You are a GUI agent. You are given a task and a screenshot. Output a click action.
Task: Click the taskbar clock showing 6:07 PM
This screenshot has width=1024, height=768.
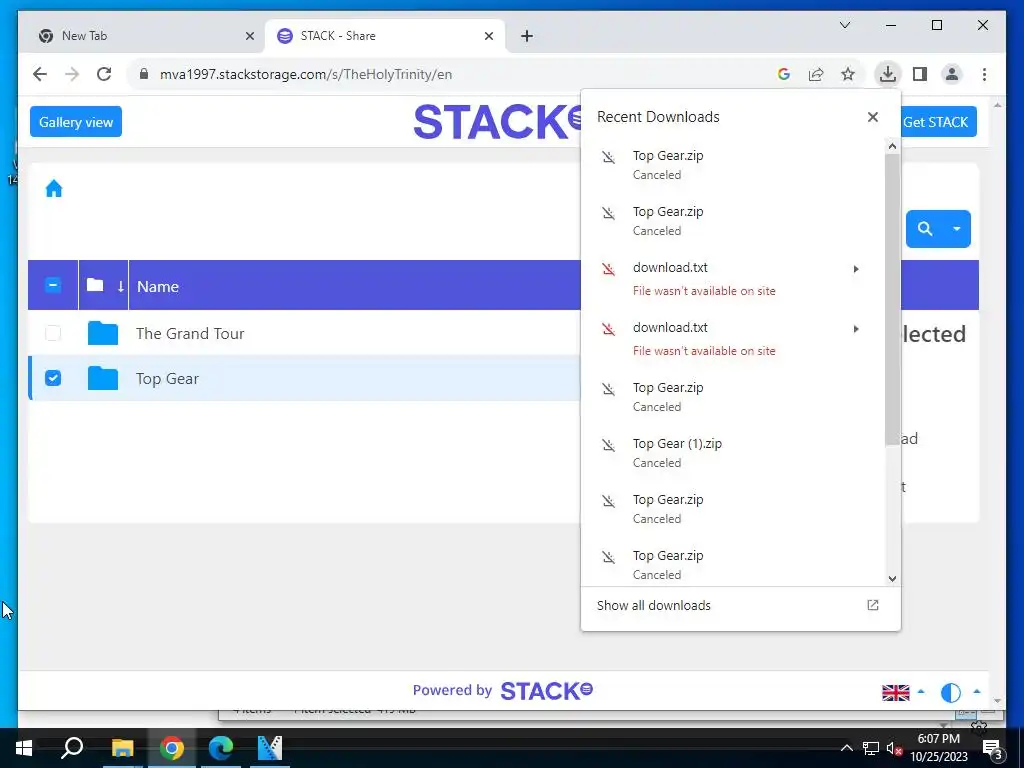point(938,748)
